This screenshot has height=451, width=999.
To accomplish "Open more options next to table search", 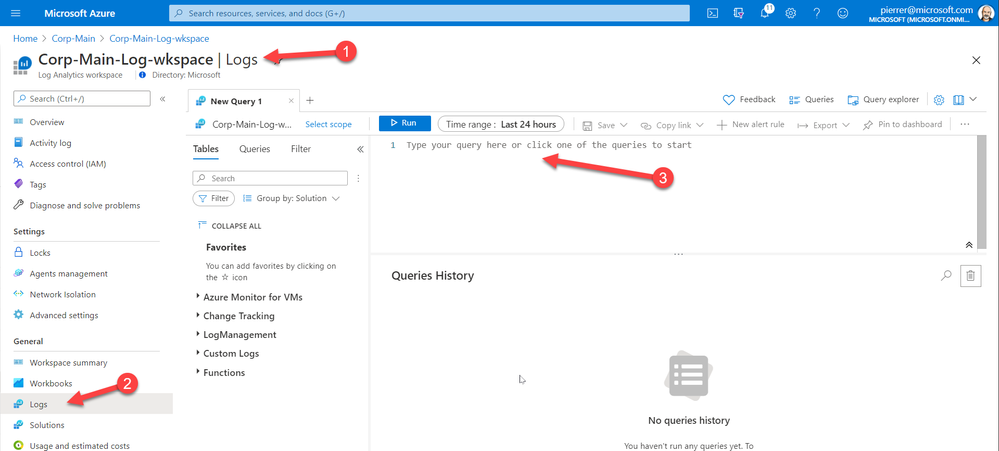I will (x=358, y=178).
